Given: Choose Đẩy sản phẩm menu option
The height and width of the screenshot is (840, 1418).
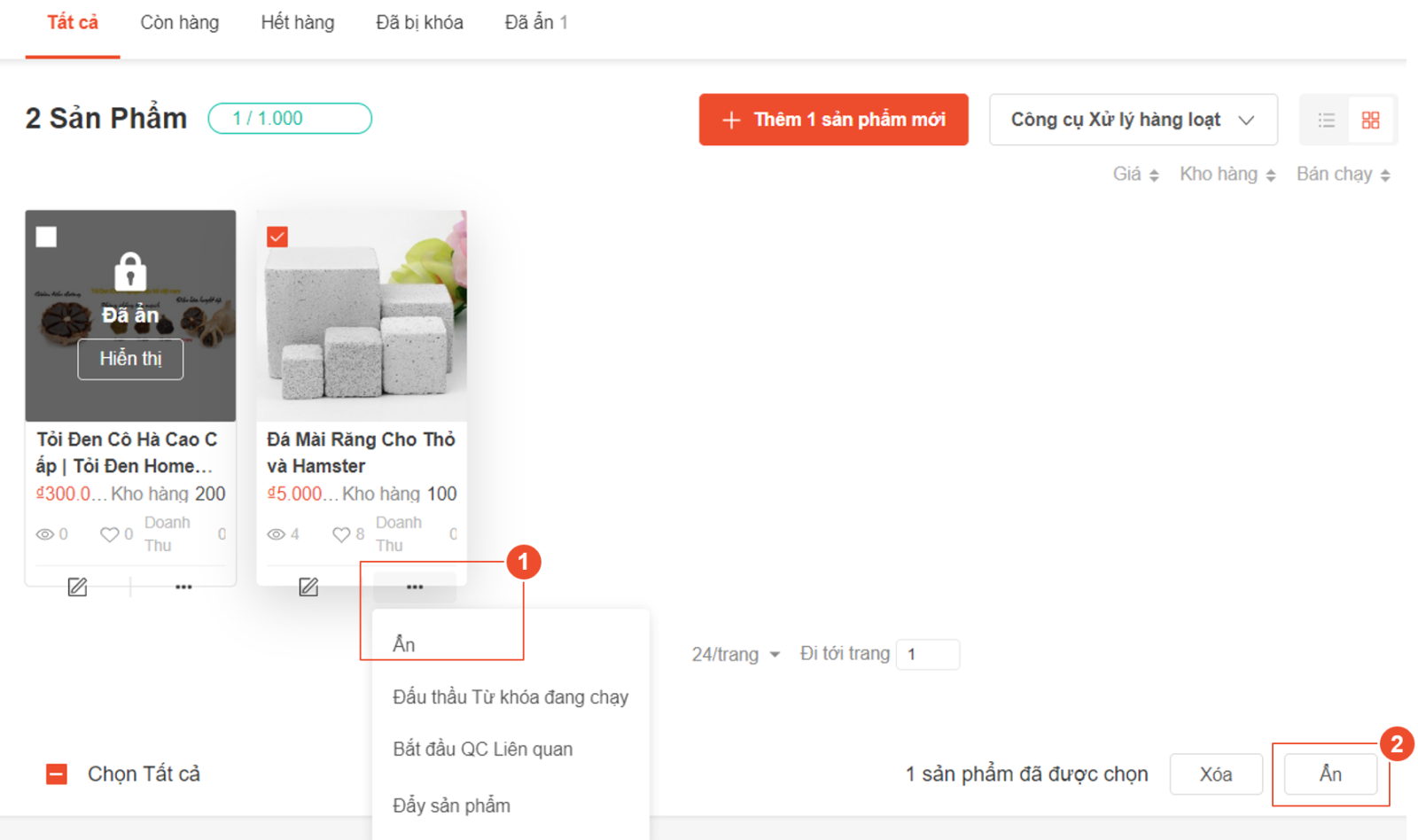Looking at the screenshot, I should click(x=451, y=805).
